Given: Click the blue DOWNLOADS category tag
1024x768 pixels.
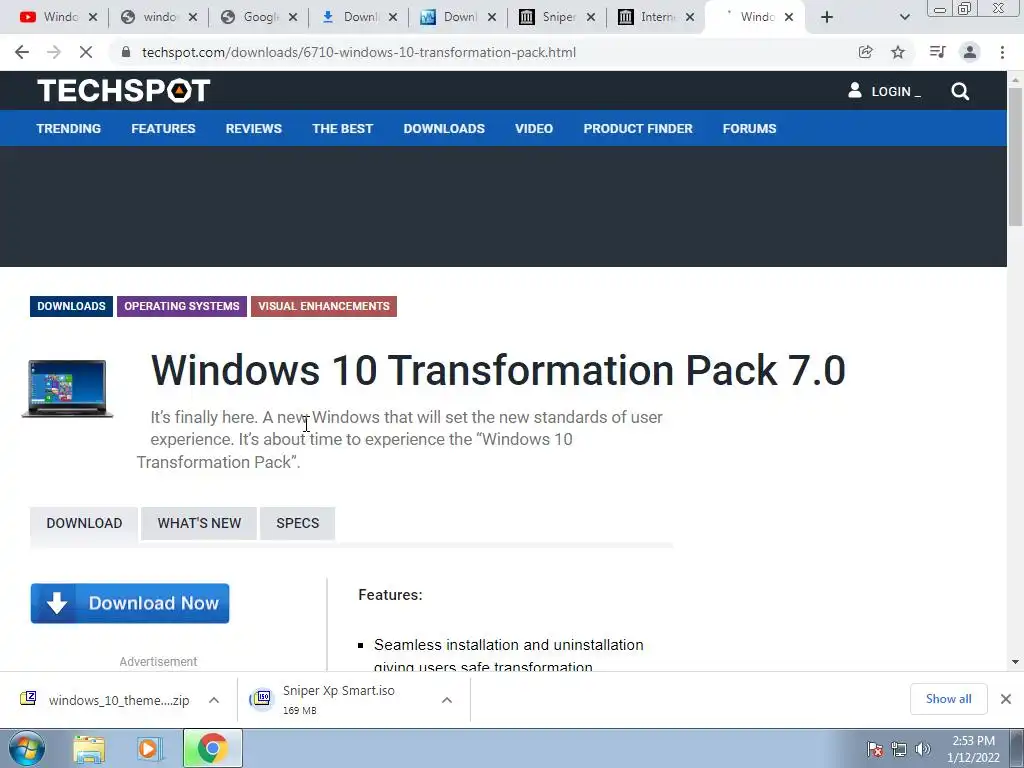Looking at the screenshot, I should (x=71, y=306).
